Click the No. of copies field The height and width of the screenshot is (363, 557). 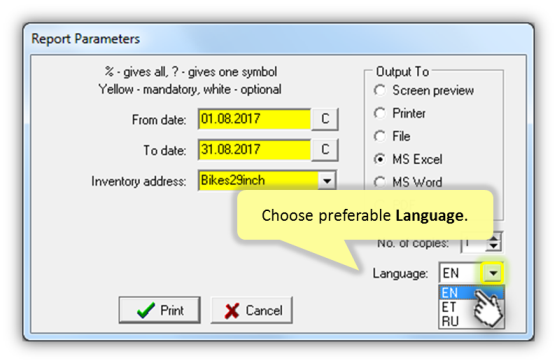[x=474, y=243]
